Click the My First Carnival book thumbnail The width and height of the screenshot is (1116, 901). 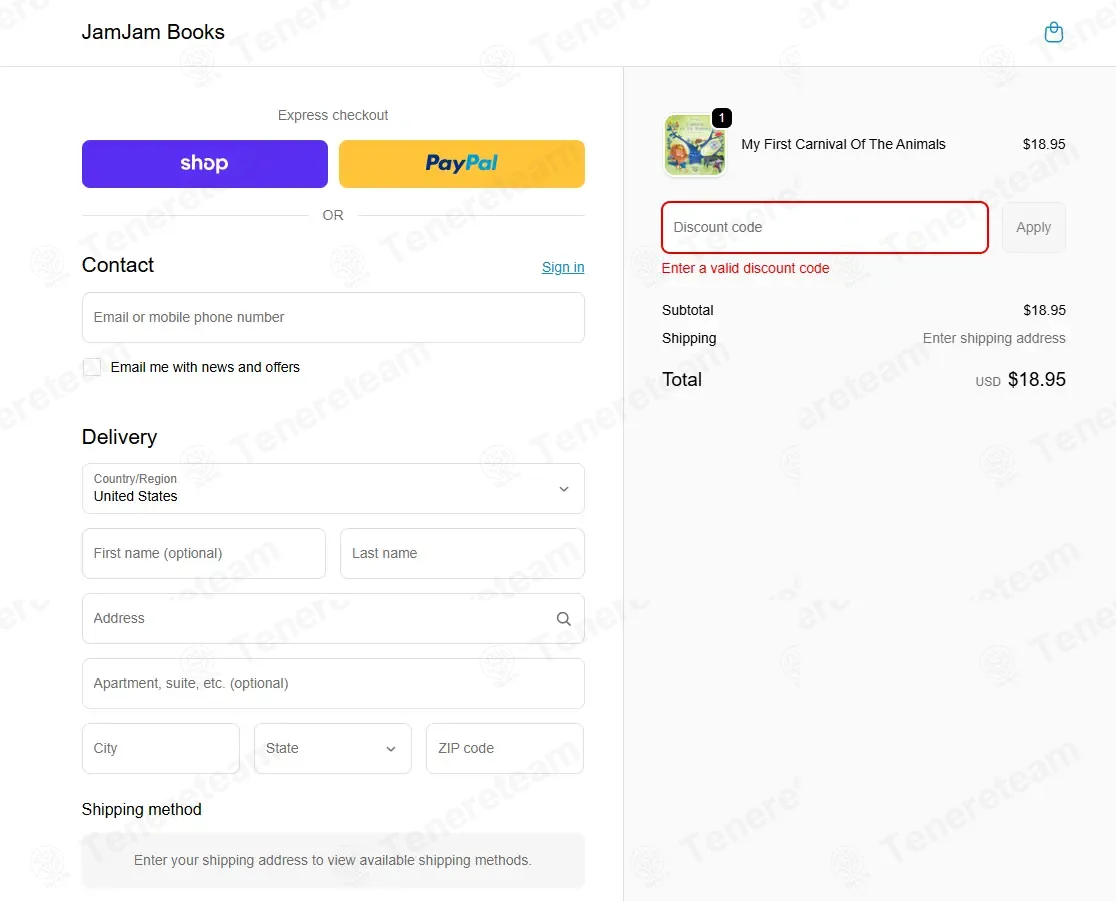point(694,146)
